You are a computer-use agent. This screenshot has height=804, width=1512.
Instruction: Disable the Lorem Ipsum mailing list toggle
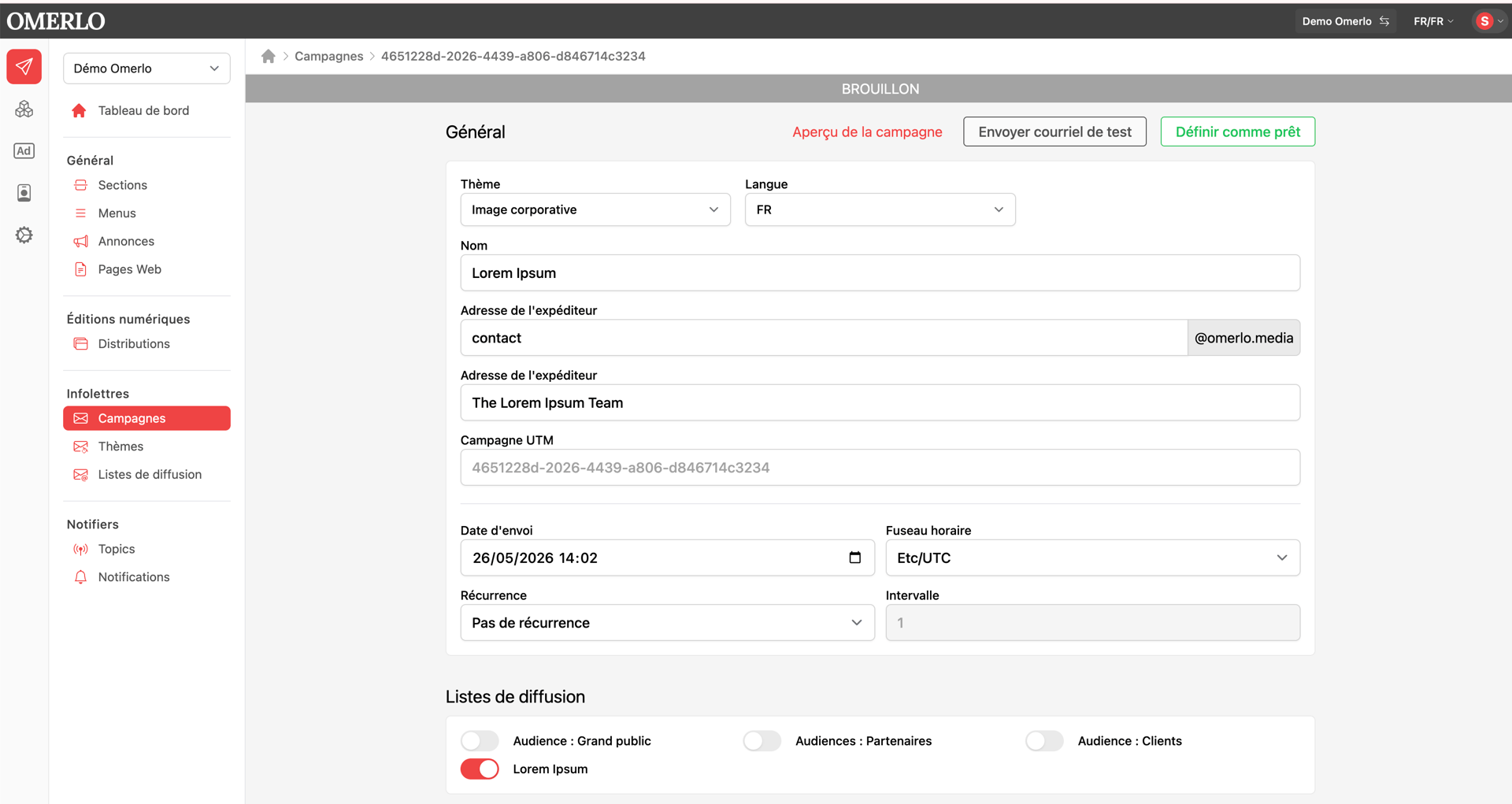click(480, 769)
